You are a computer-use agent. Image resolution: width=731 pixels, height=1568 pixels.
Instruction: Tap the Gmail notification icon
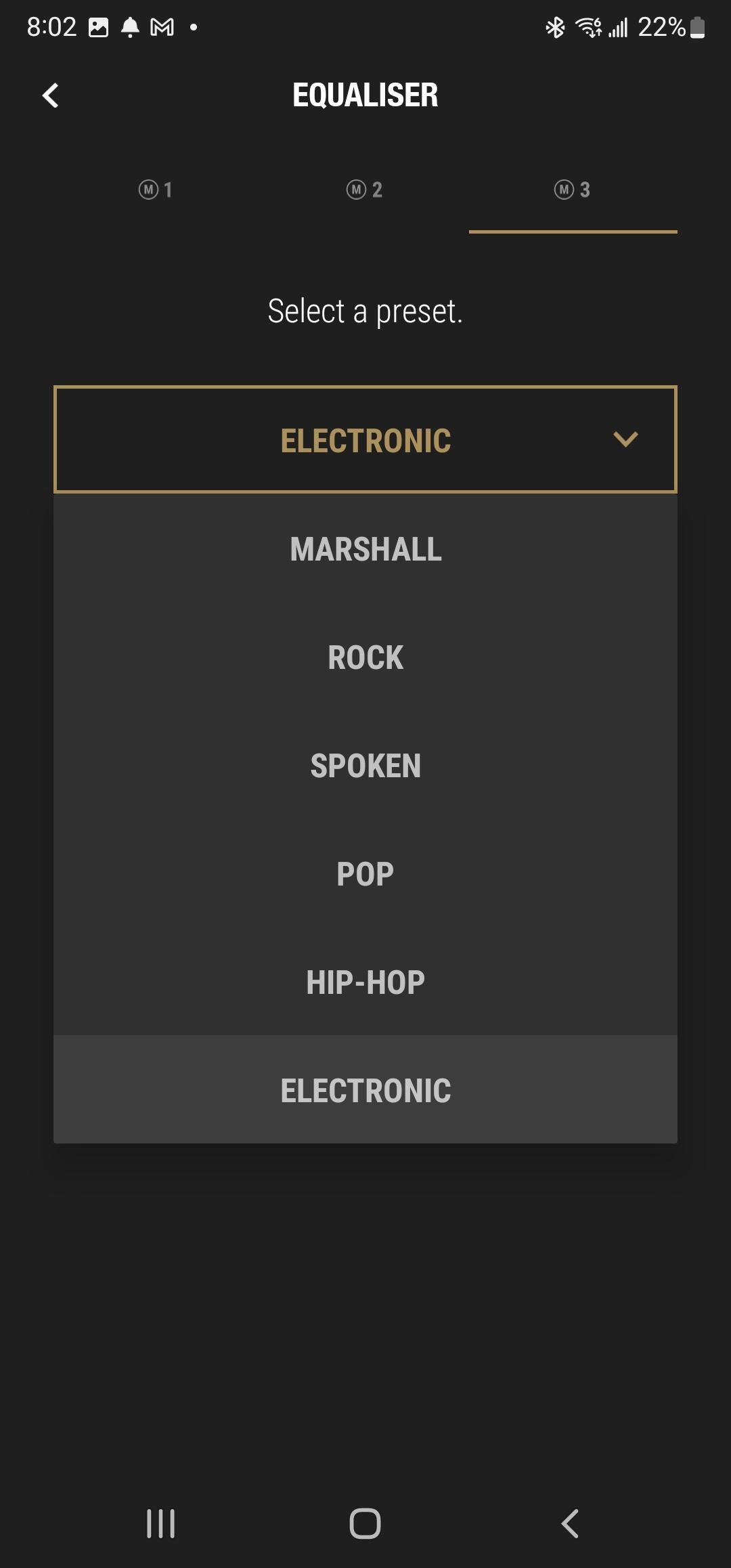click(x=162, y=28)
